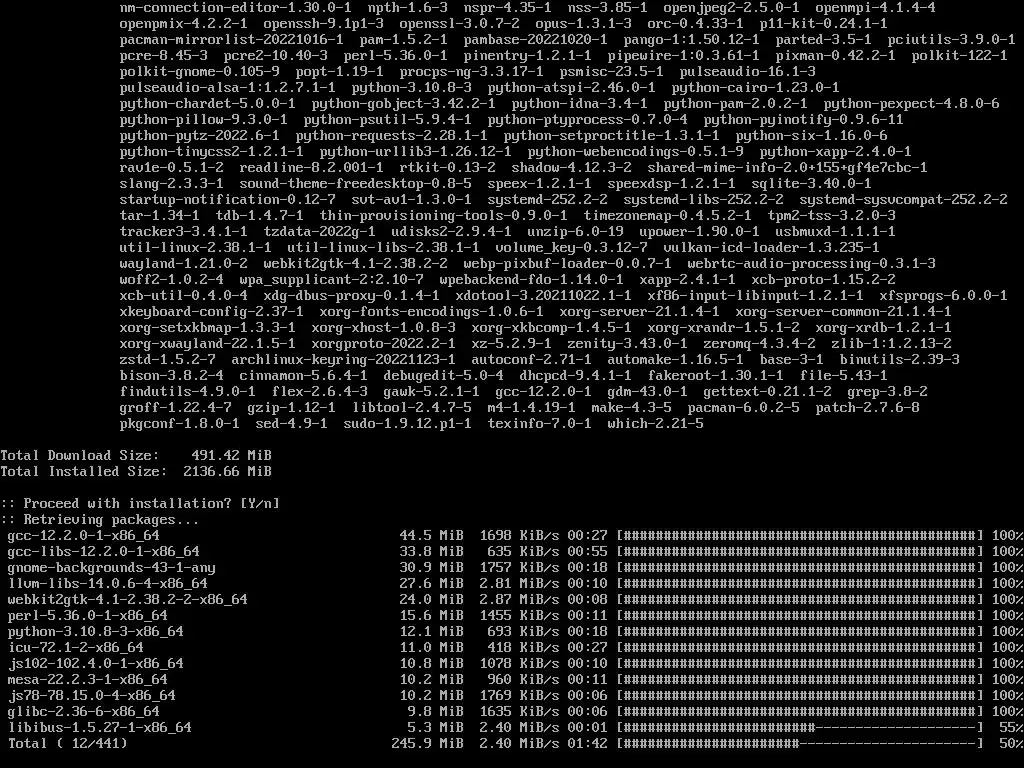Click the mesa-22.2.3-1-x86_64 package entry
Image resolution: width=1024 pixels, height=768 pixels.
[x=88, y=679]
